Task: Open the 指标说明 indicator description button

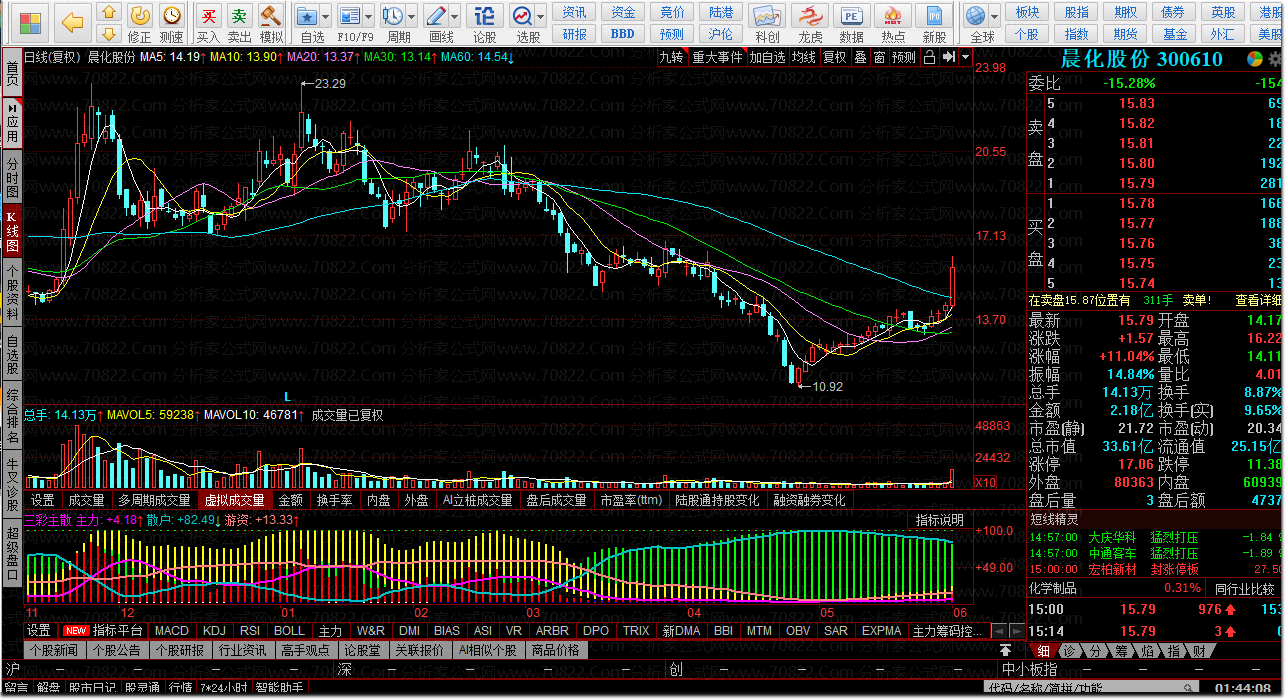Action: (940, 519)
